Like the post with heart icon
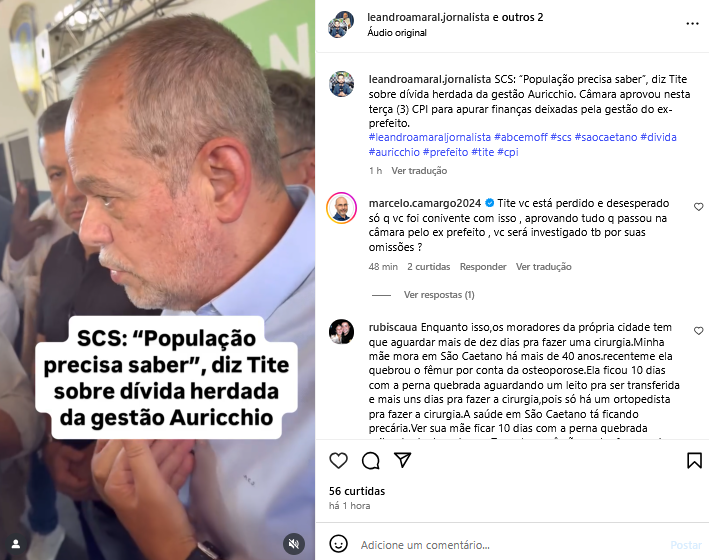Screen dimensions: 709x560 coord(338,460)
